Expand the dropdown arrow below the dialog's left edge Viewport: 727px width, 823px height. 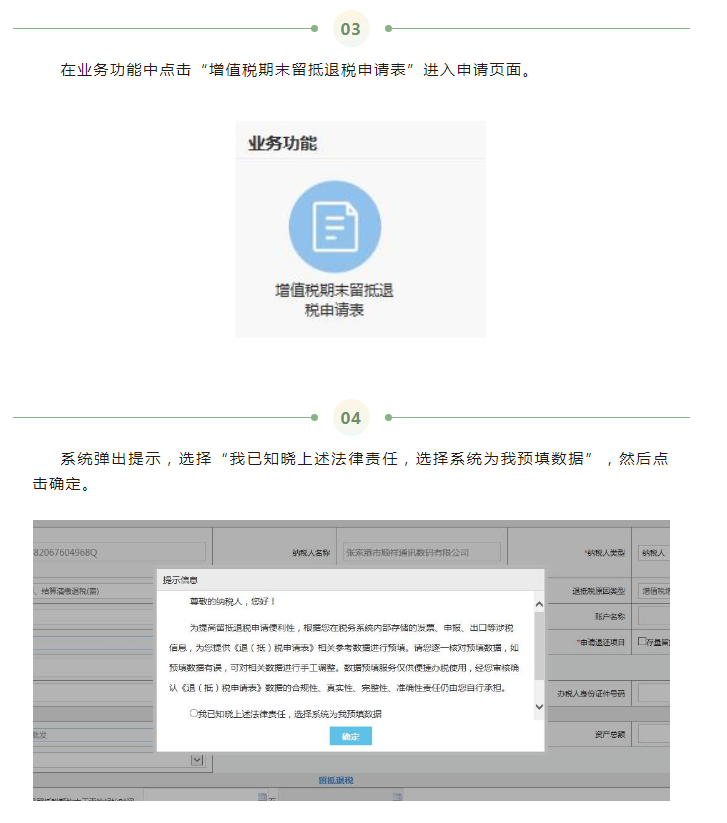[x=196, y=760]
